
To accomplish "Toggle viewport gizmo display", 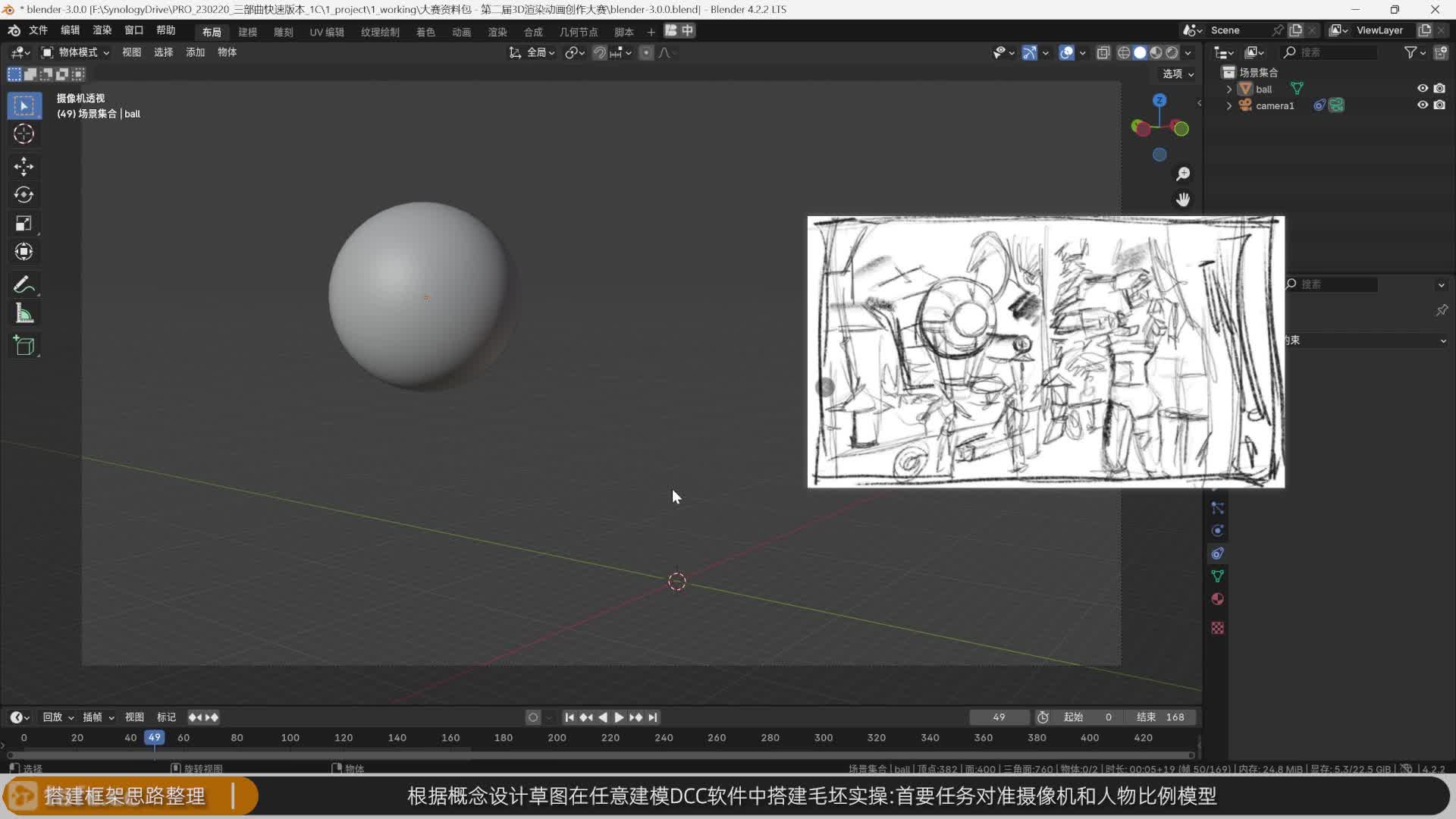I will 1029,52.
